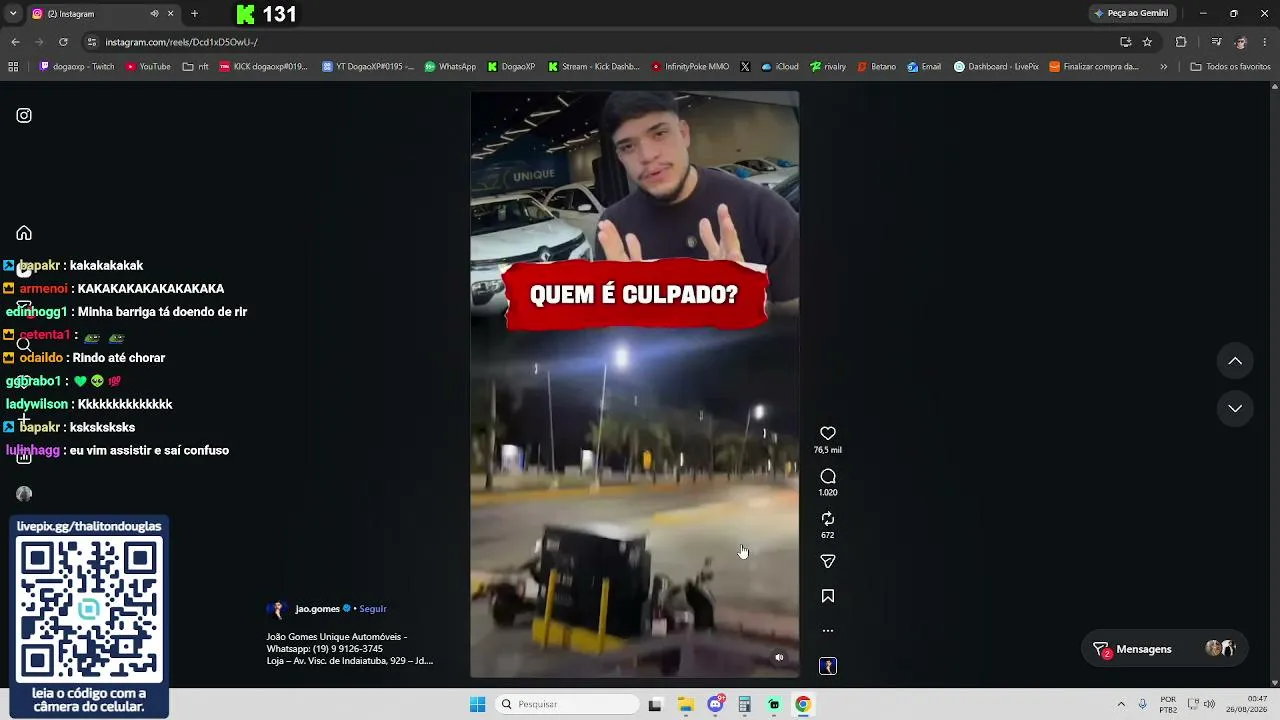View site information for instagram.com
Image resolution: width=1280 pixels, height=720 pixels.
click(x=92, y=42)
